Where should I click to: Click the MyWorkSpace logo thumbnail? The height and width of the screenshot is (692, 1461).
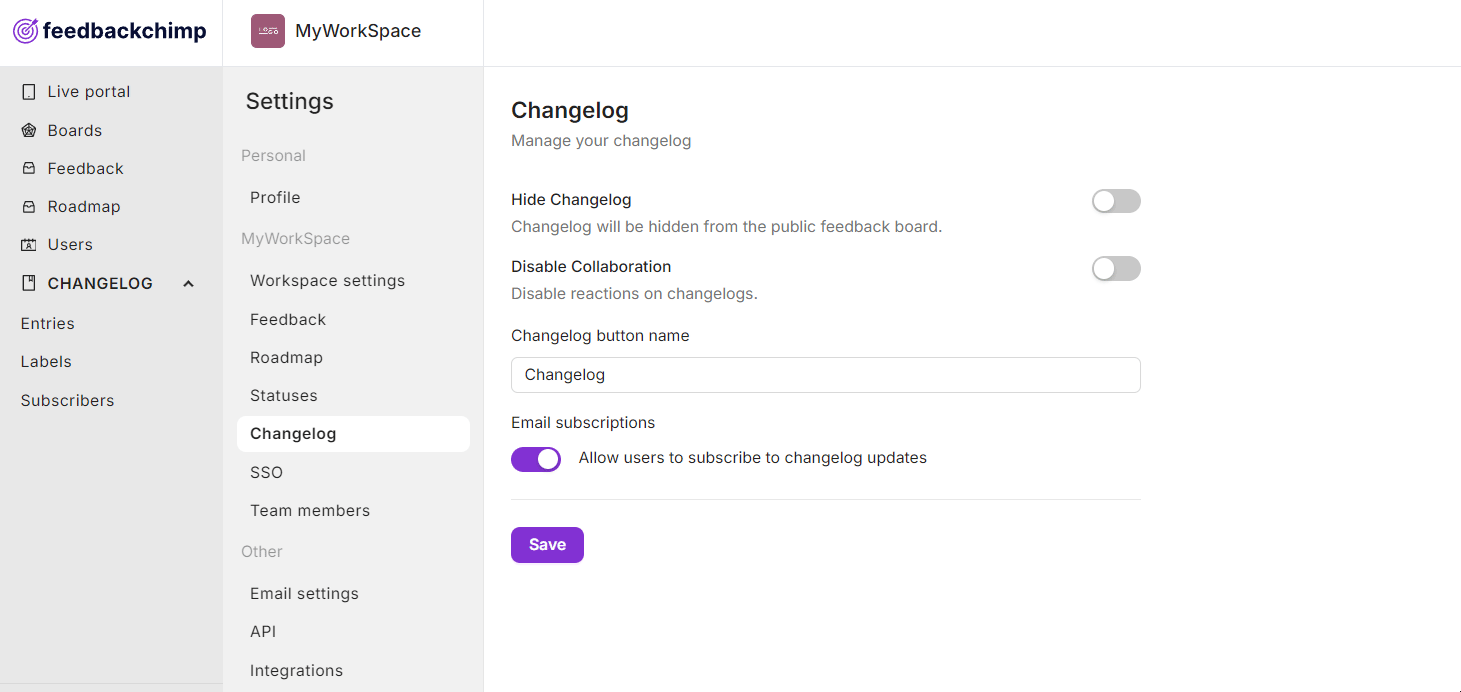click(x=268, y=31)
